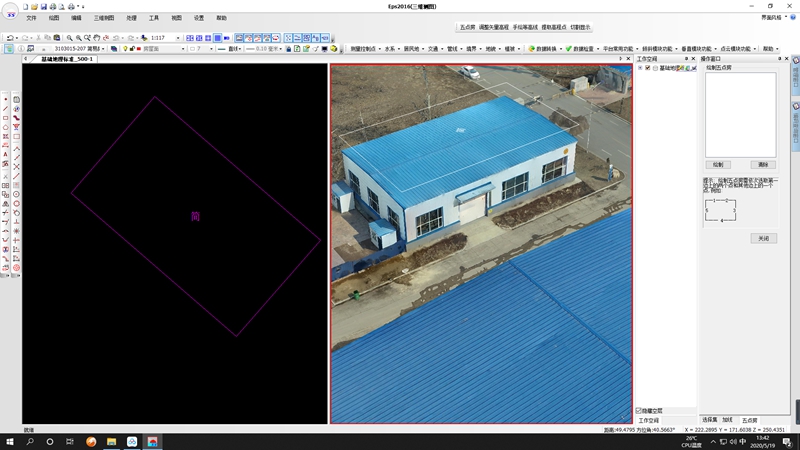This screenshot has width=800, height=450.
Task: Click the 关闭 button in operation panel
Action: click(x=764, y=238)
